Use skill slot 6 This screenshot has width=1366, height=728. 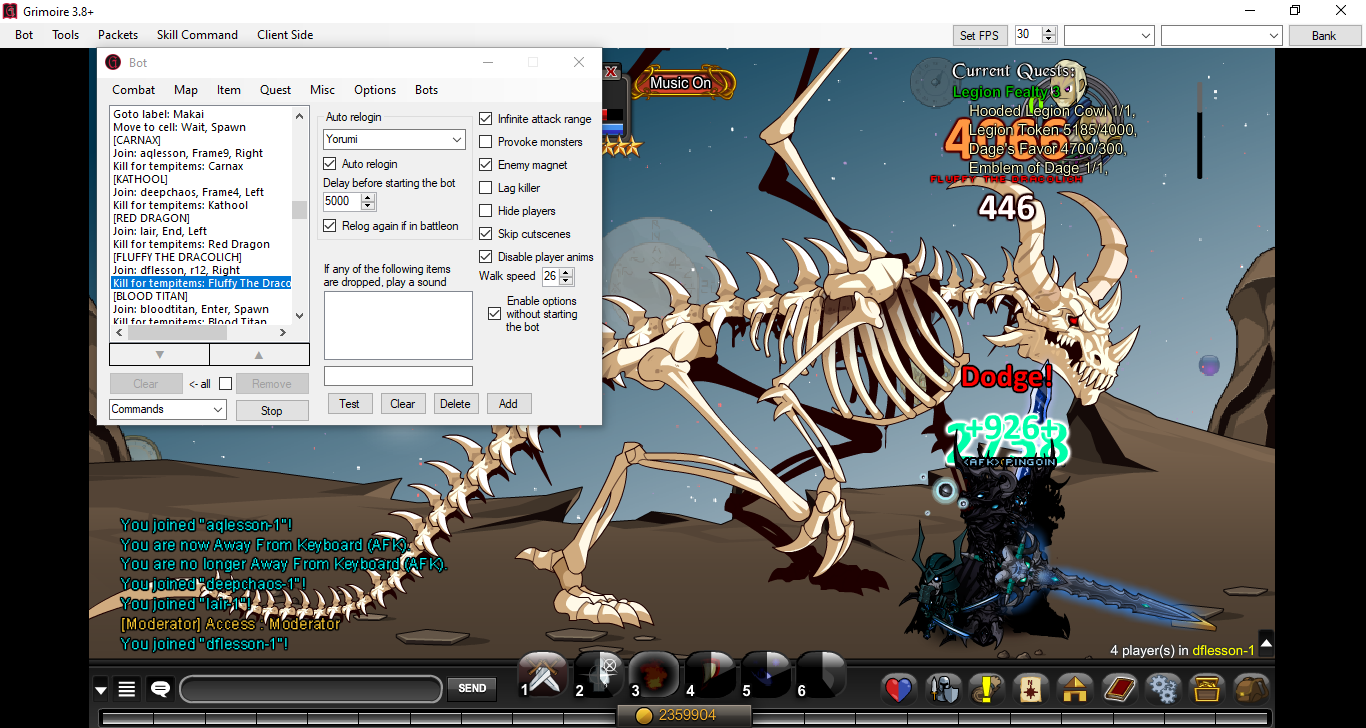point(821,677)
